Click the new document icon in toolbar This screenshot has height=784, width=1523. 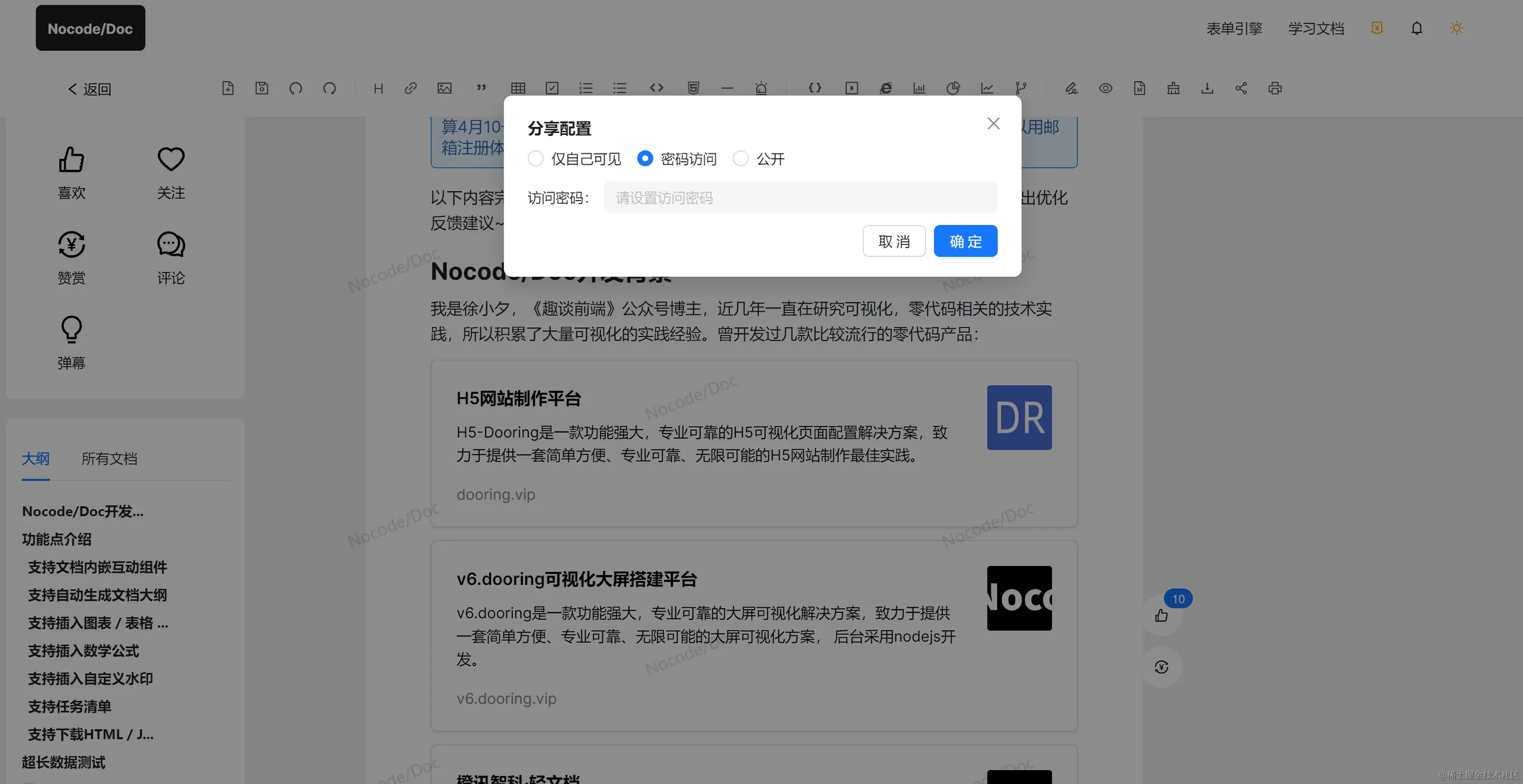(228, 88)
